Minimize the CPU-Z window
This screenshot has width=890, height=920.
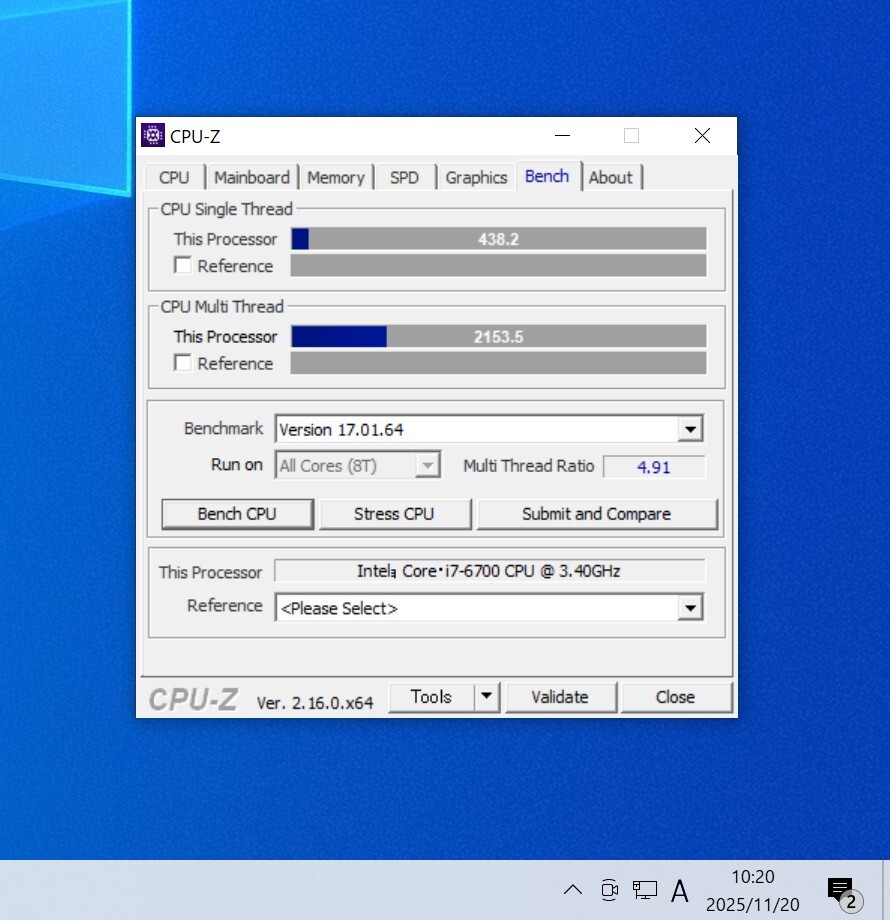tap(564, 136)
